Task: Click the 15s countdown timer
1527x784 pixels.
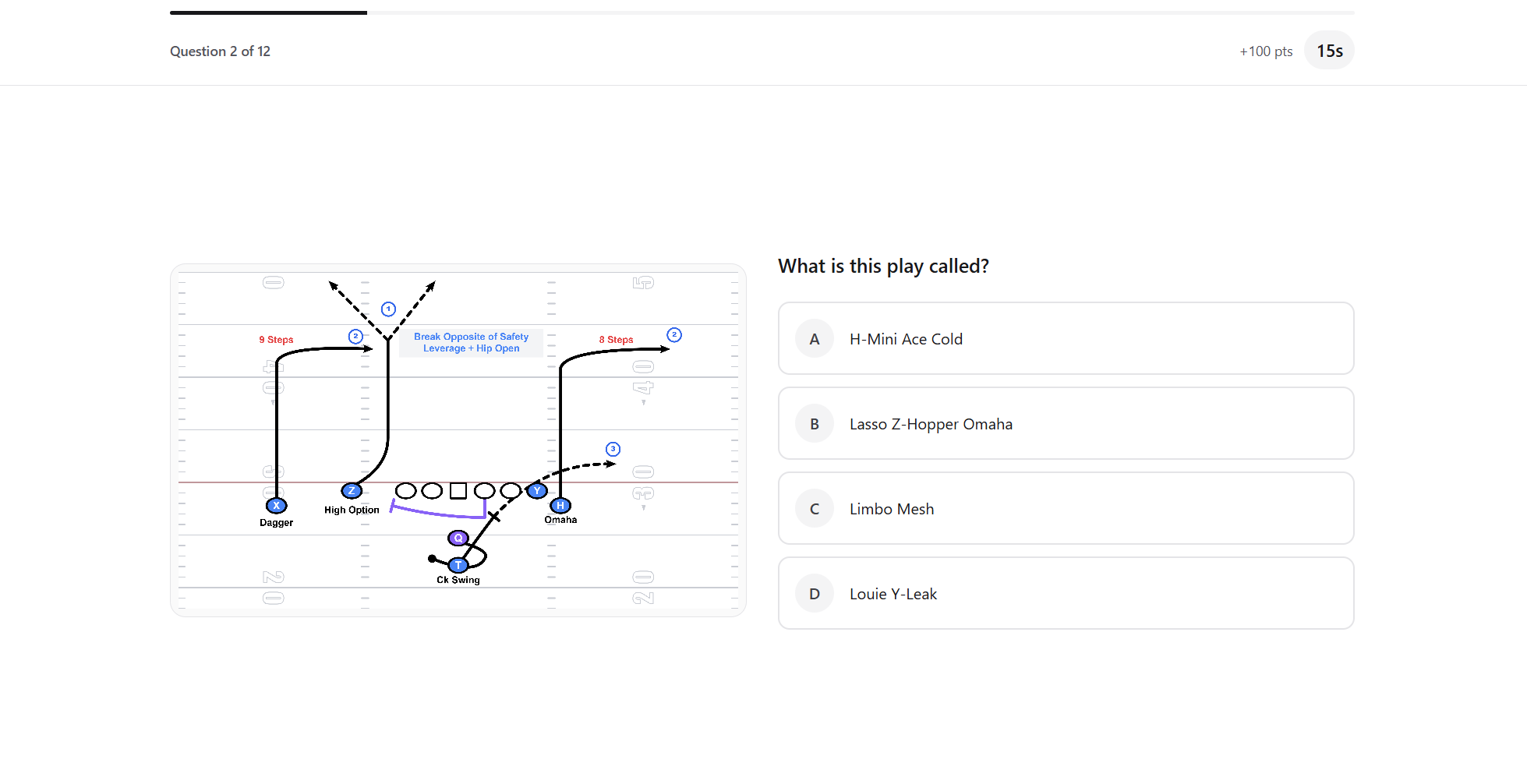Action: click(x=1329, y=51)
